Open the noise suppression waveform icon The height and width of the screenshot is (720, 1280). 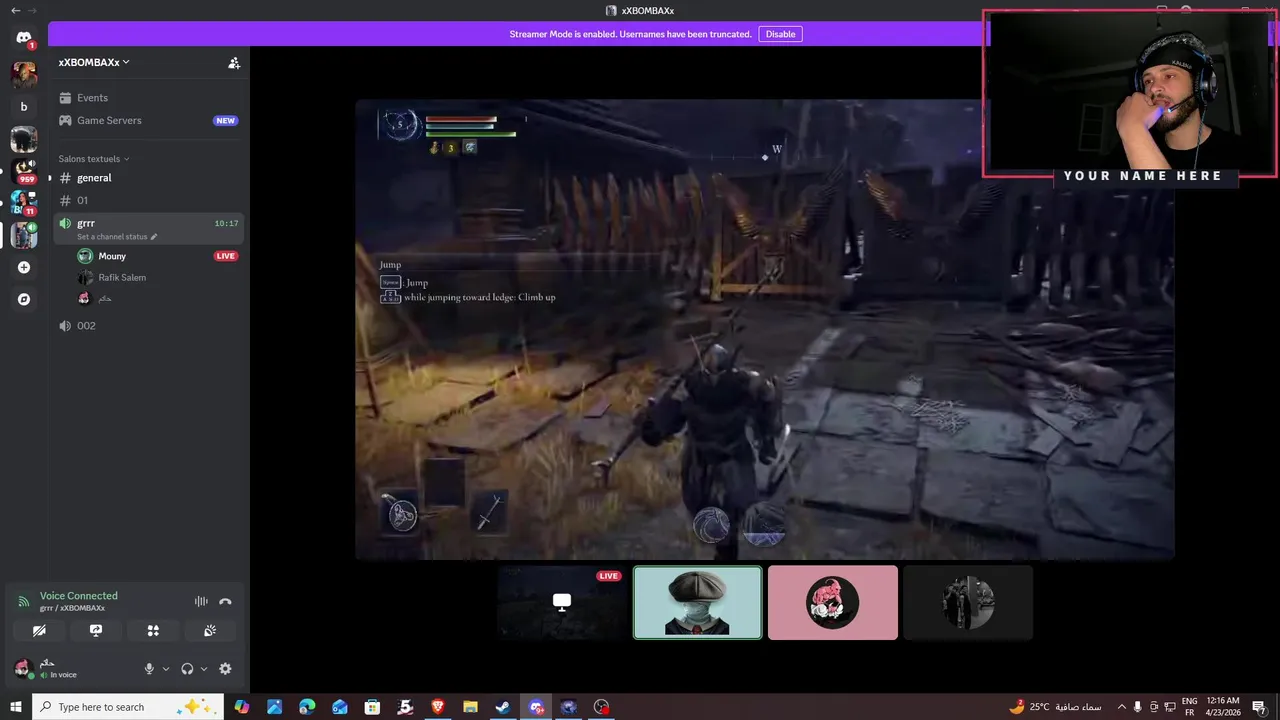201,601
